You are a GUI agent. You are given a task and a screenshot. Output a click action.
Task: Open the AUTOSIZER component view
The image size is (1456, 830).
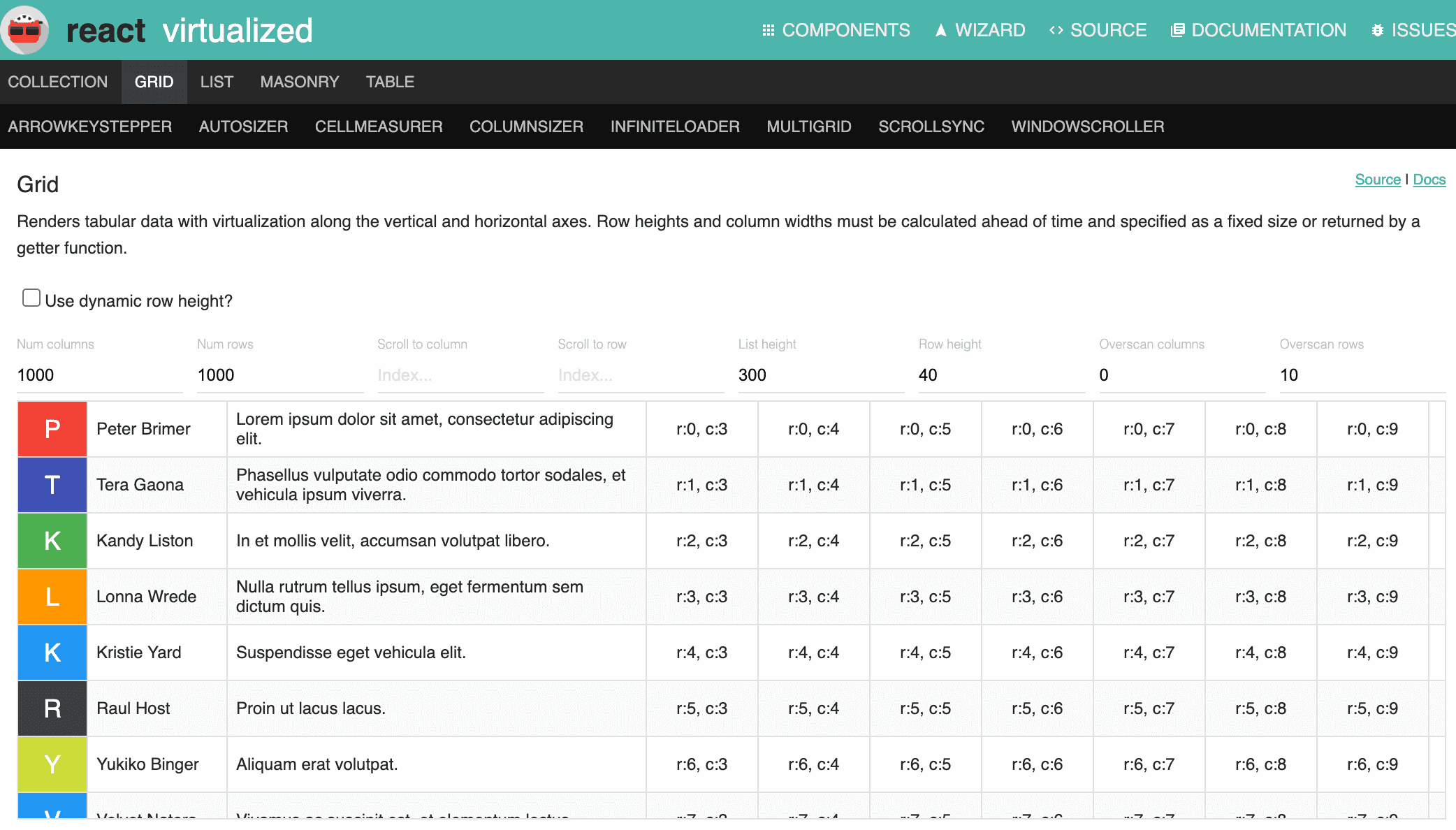pyautogui.click(x=243, y=127)
